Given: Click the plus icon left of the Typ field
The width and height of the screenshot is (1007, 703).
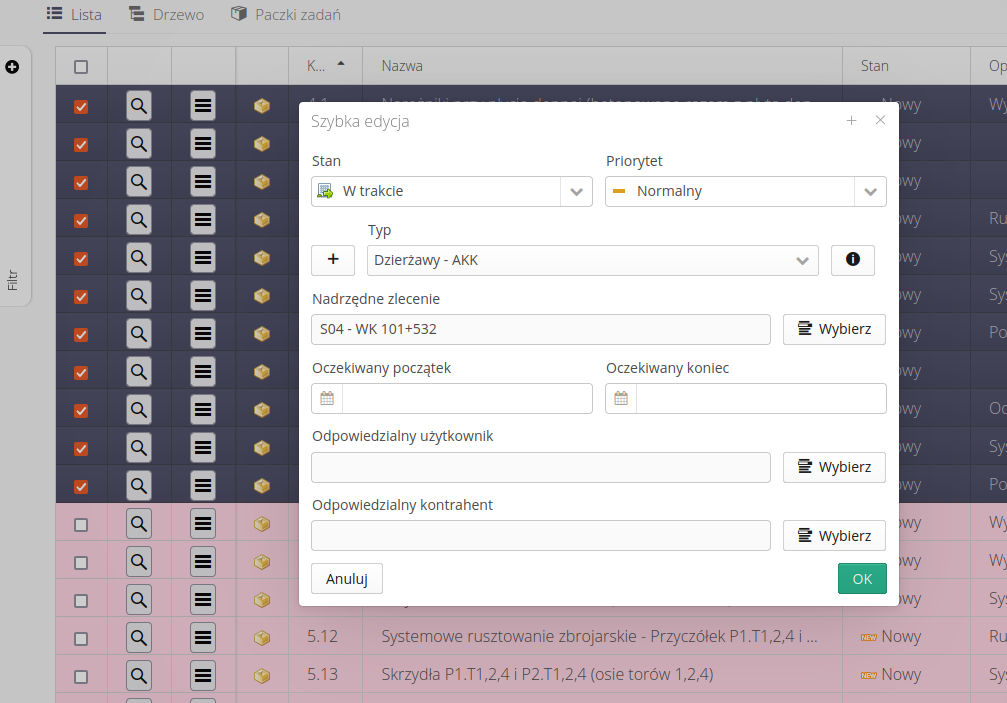Looking at the screenshot, I should (x=332, y=259).
